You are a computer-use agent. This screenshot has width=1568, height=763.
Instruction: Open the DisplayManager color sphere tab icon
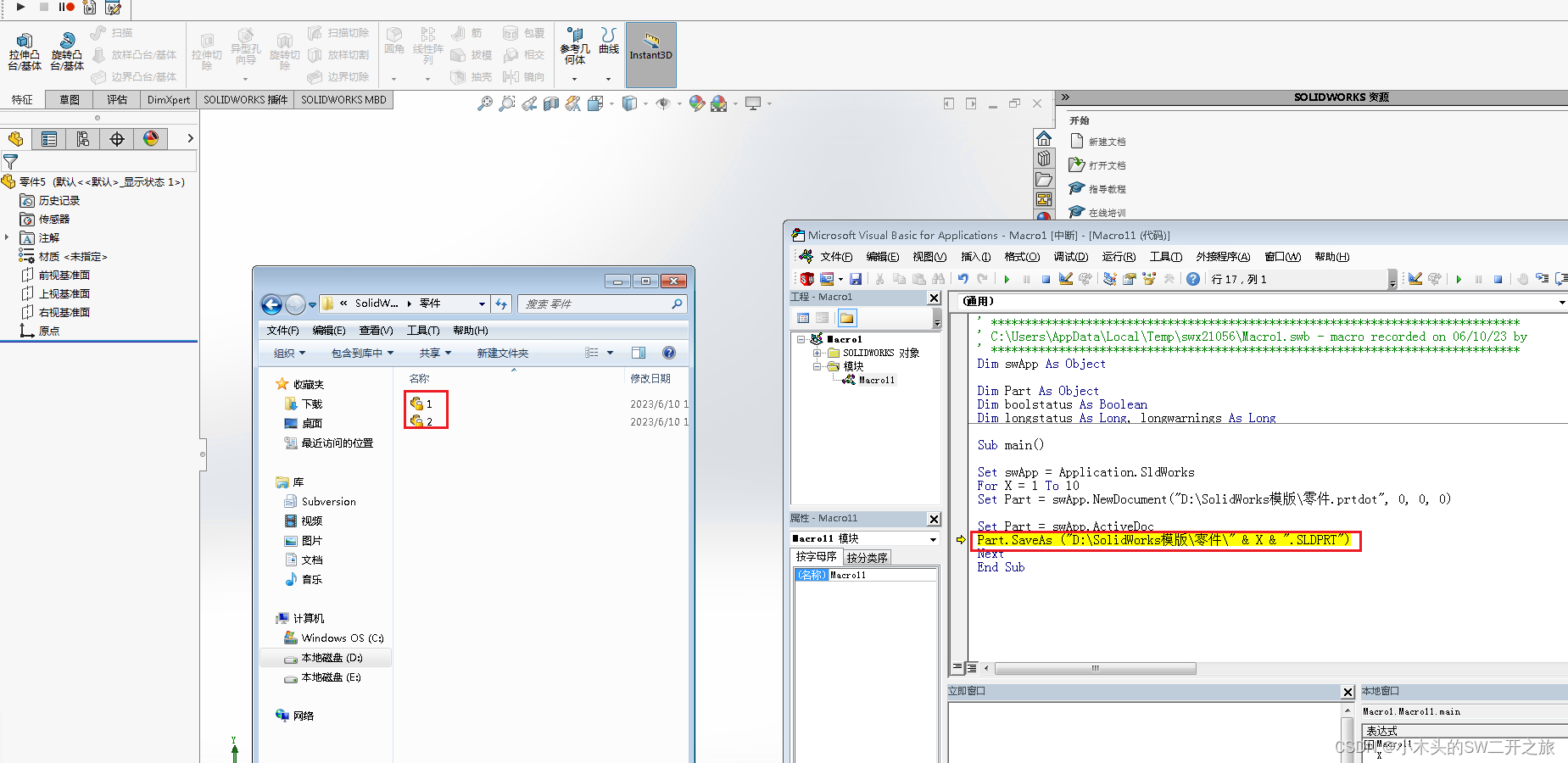click(151, 139)
